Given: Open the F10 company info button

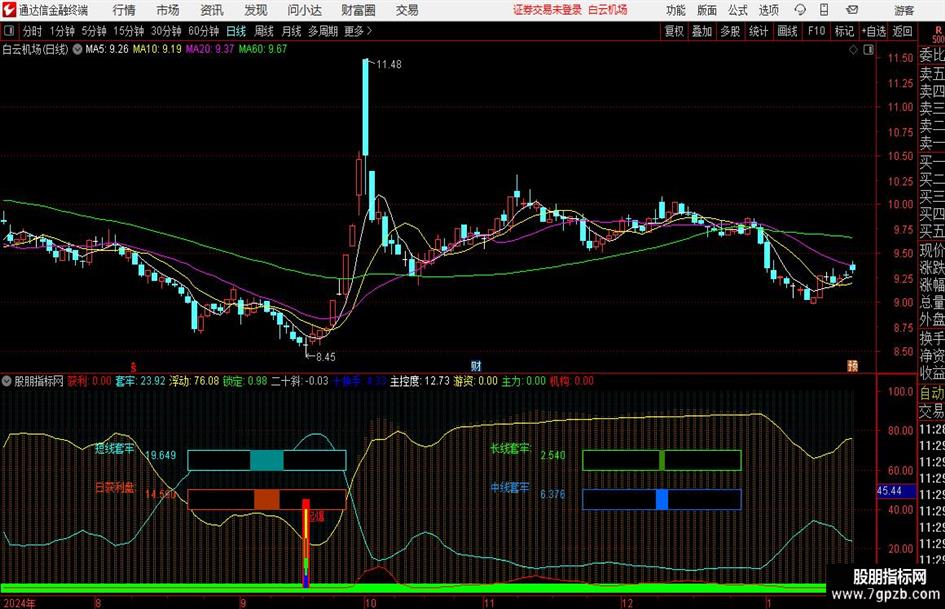Looking at the screenshot, I should tap(816, 31).
